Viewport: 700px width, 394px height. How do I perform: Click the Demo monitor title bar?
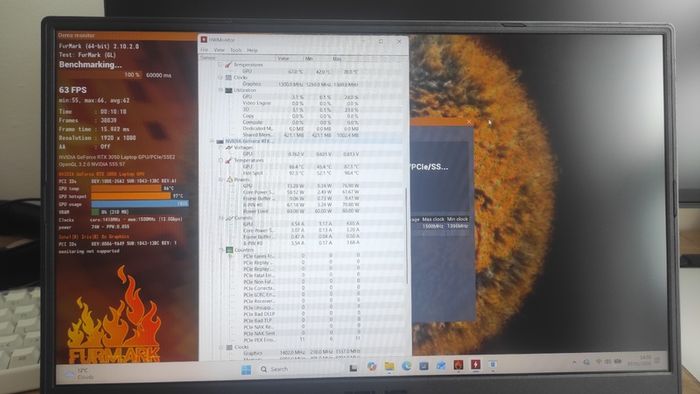[x=127, y=35]
